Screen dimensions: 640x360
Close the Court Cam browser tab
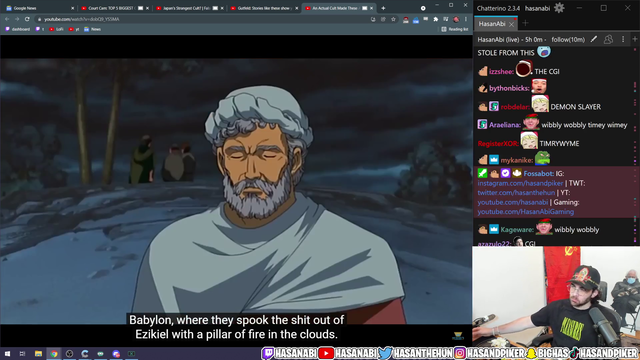[x=147, y=8]
